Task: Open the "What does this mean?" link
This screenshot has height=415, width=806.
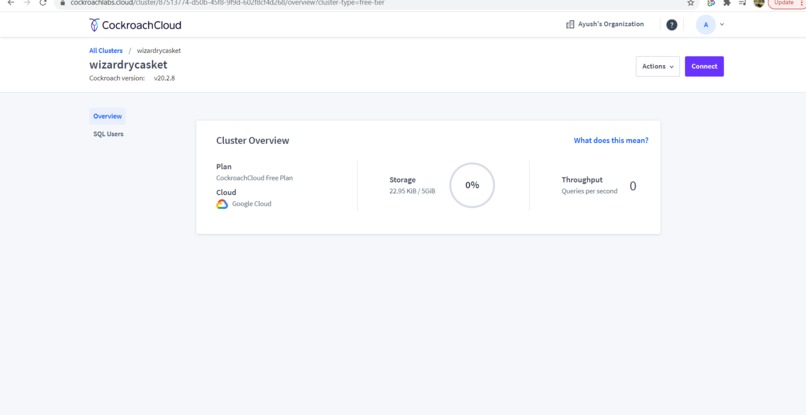Action: 611,140
